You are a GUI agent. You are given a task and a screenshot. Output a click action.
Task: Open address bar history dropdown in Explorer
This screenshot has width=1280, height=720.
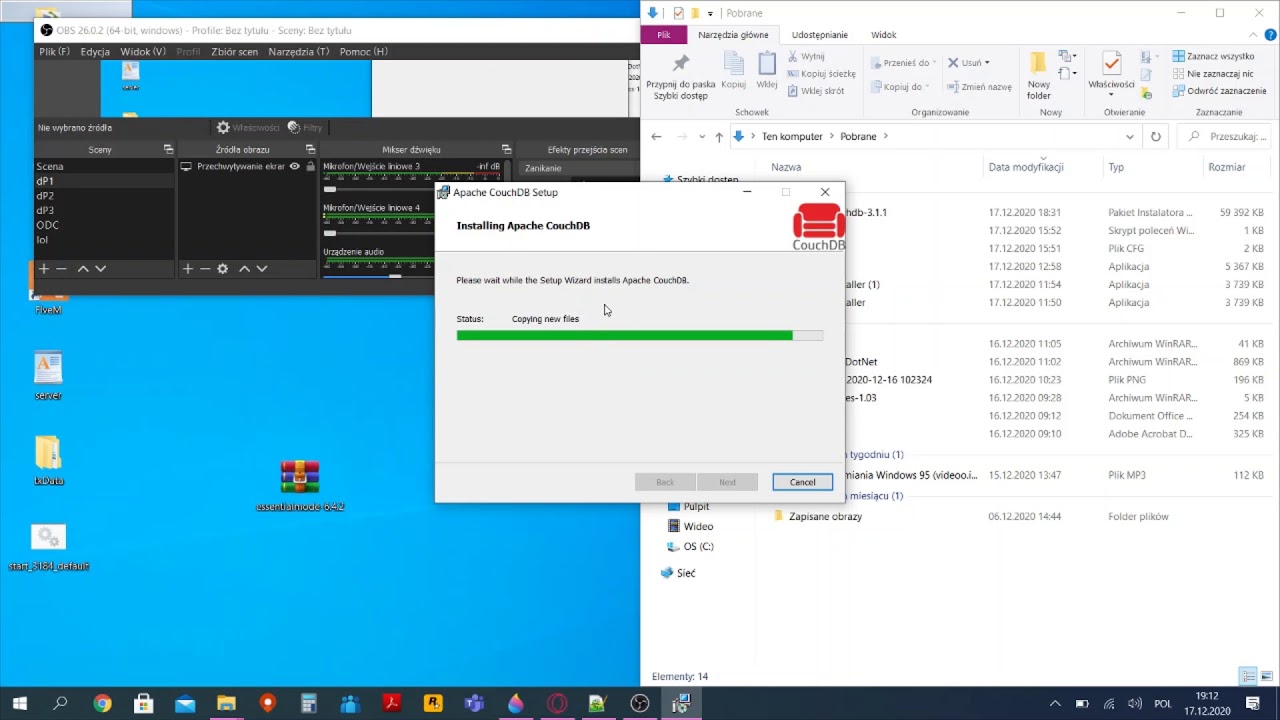click(x=1130, y=137)
